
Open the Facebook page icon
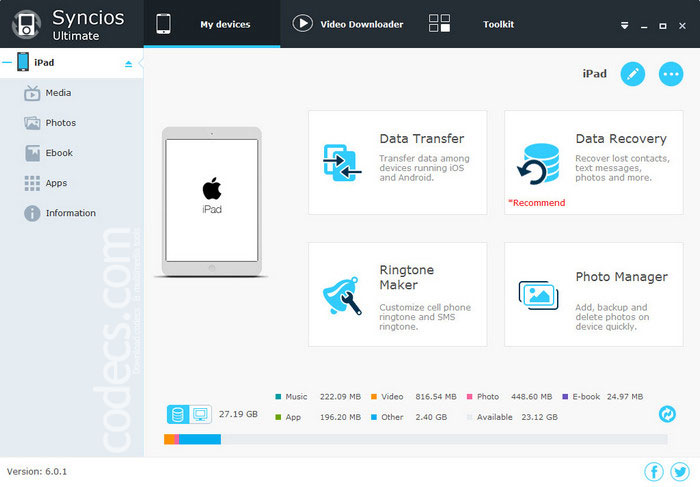click(x=654, y=471)
